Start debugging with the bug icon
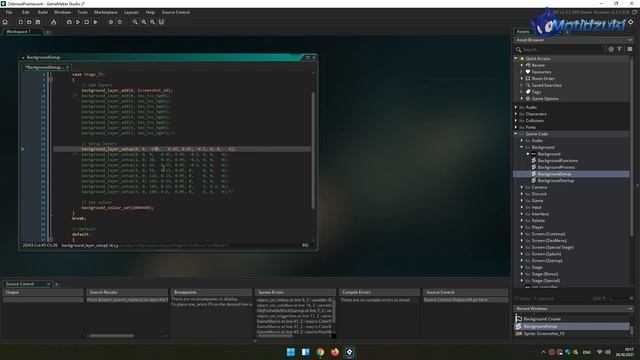Screen dimensions: 640x360 69,22
